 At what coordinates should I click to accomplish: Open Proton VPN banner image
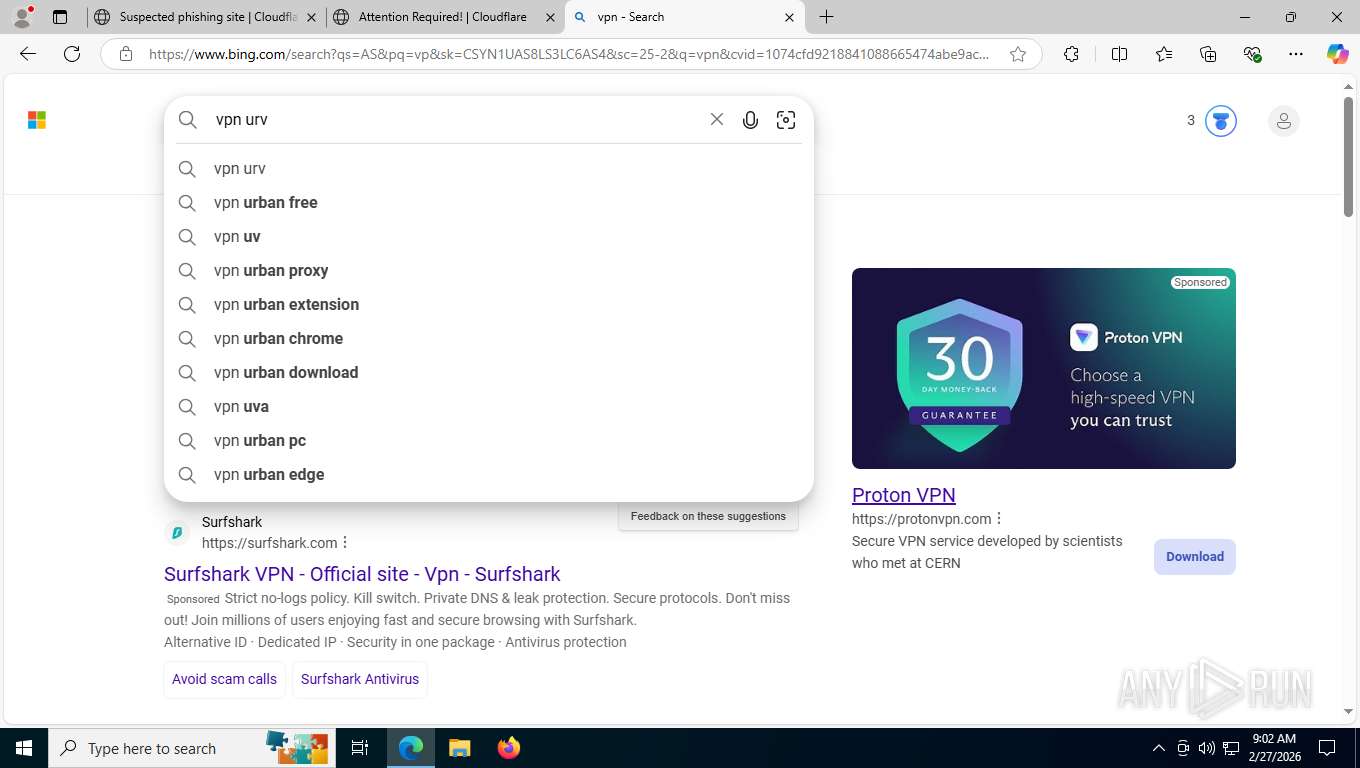1044,368
